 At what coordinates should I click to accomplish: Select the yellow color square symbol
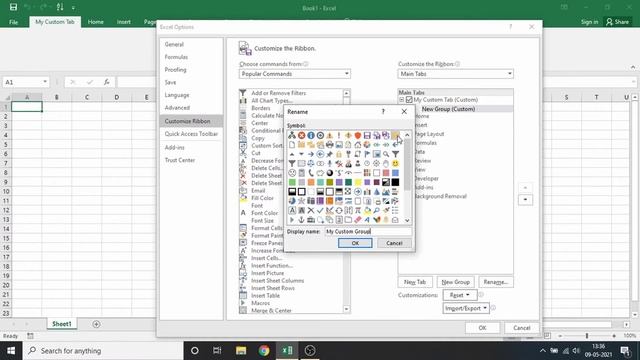(x=358, y=182)
